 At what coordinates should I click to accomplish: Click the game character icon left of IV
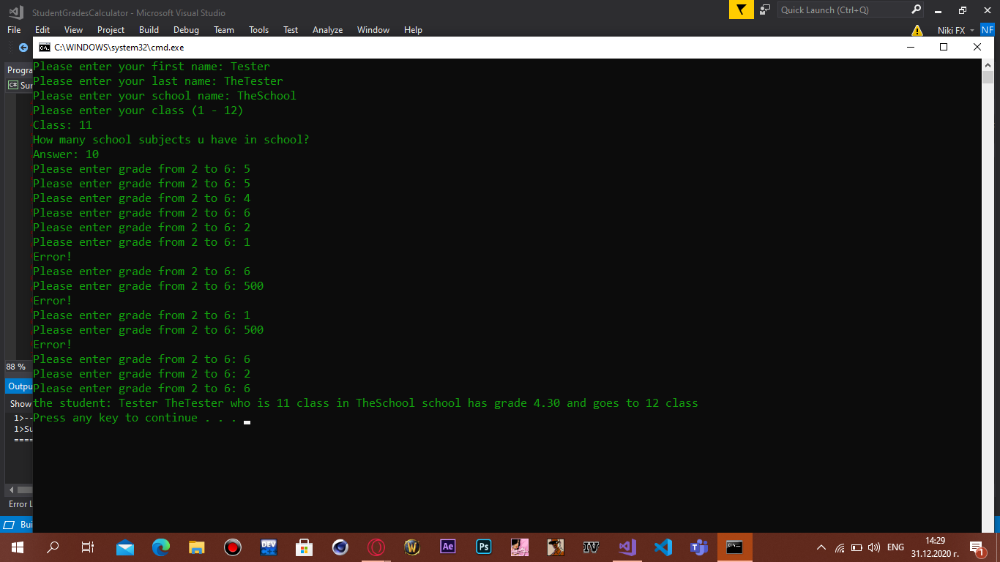click(555, 547)
